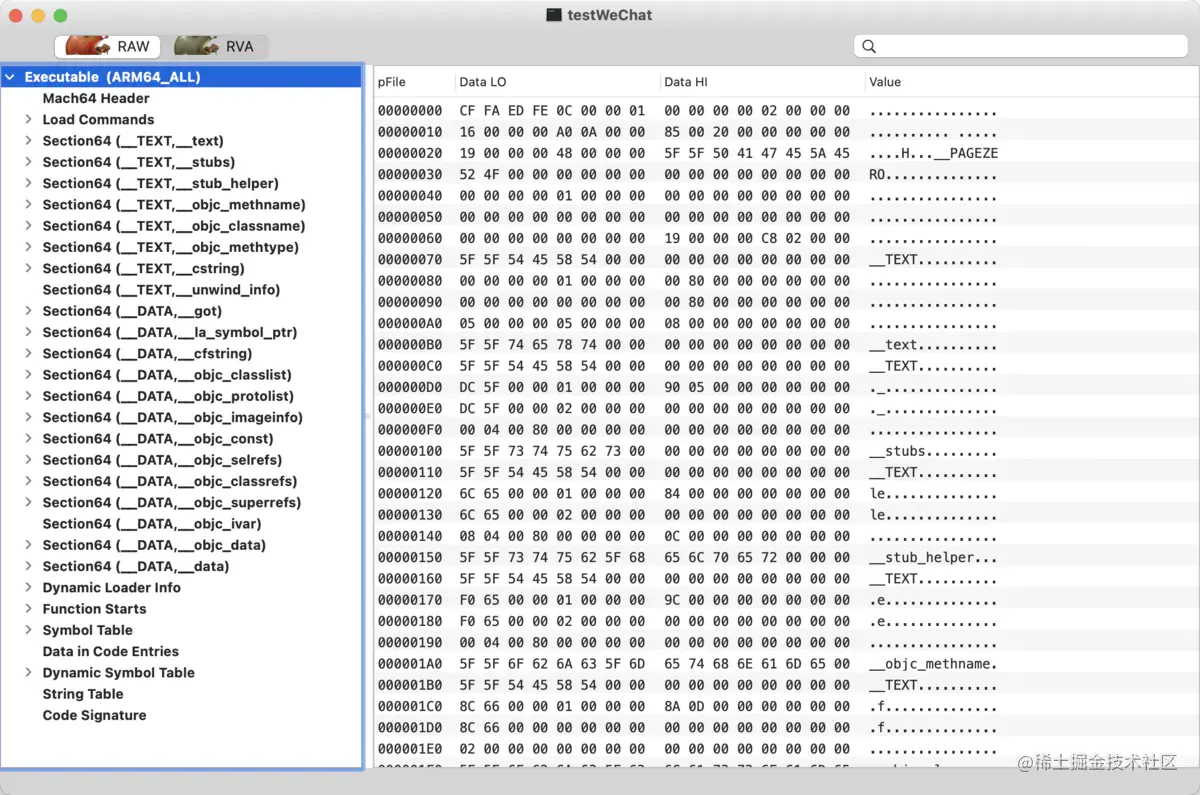Image resolution: width=1200 pixels, height=795 pixels.
Task: Expand Section64 (__TEXT,__objc_classname) node
Action: coord(28,226)
